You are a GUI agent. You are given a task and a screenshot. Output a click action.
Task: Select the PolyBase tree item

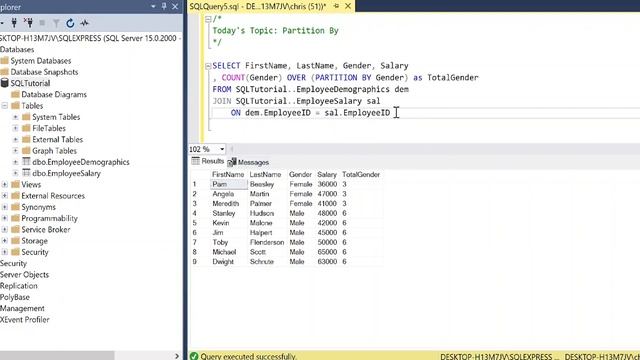pos(15,297)
